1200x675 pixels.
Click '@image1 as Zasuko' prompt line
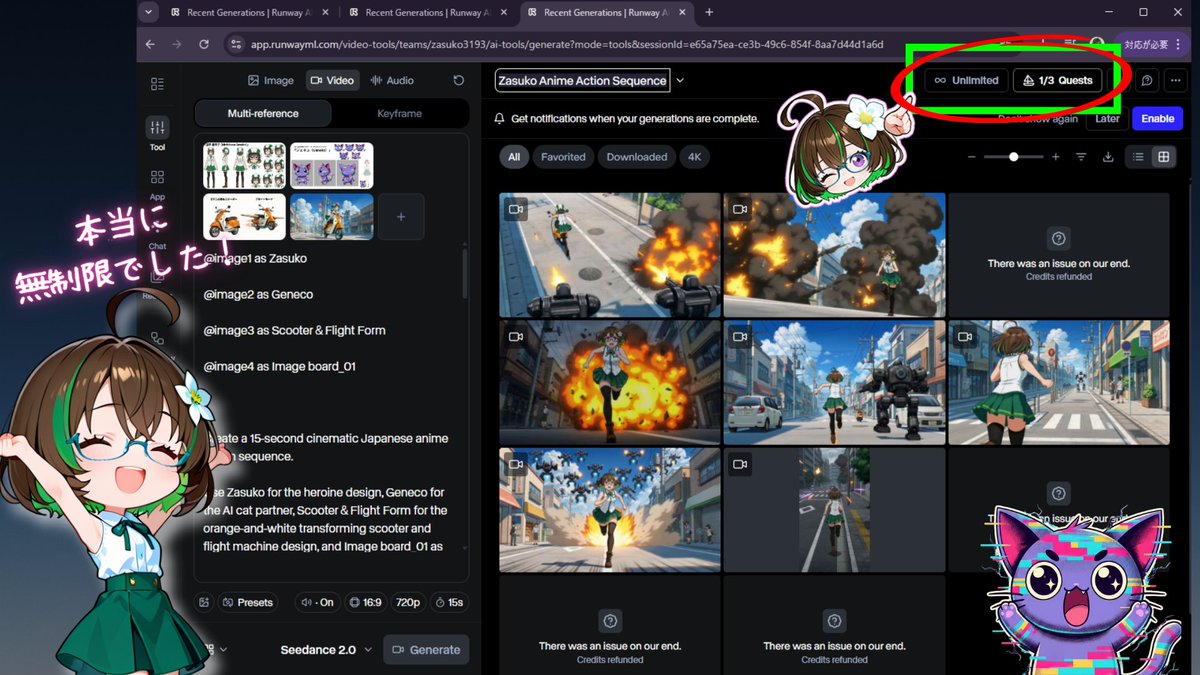pyautogui.click(x=255, y=258)
